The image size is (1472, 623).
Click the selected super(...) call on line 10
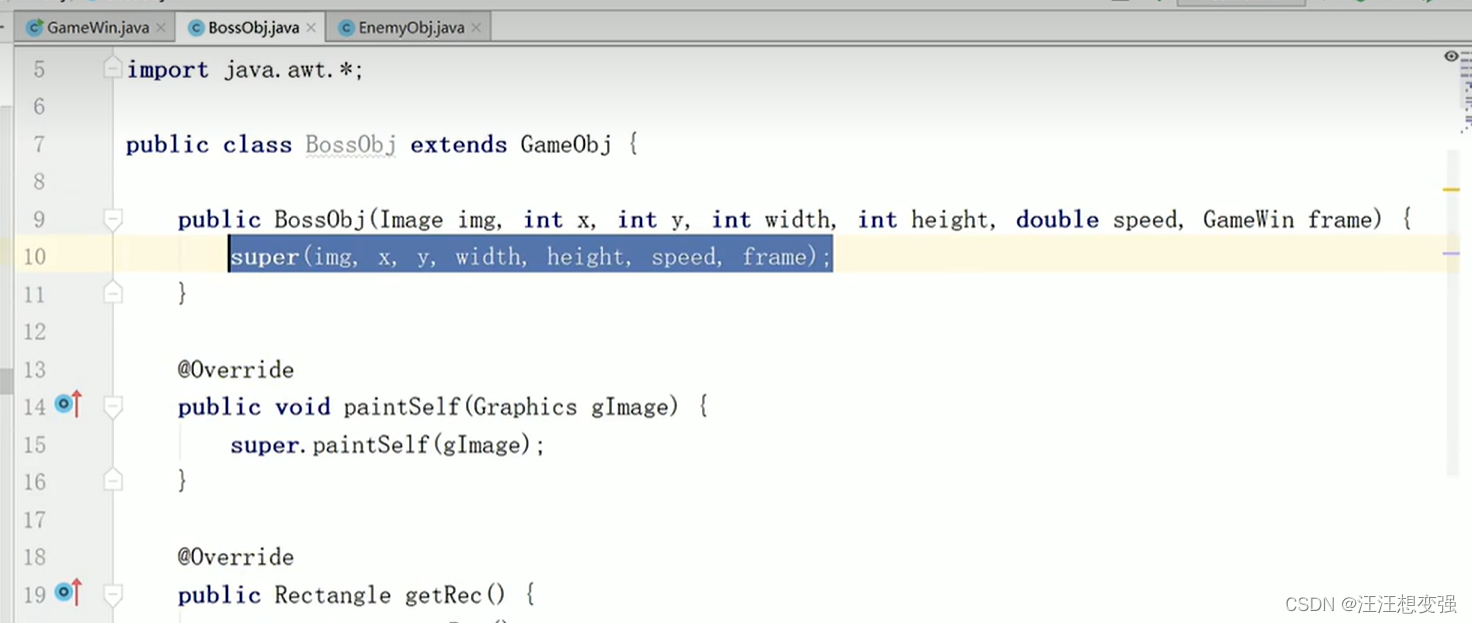pyautogui.click(x=531, y=257)
